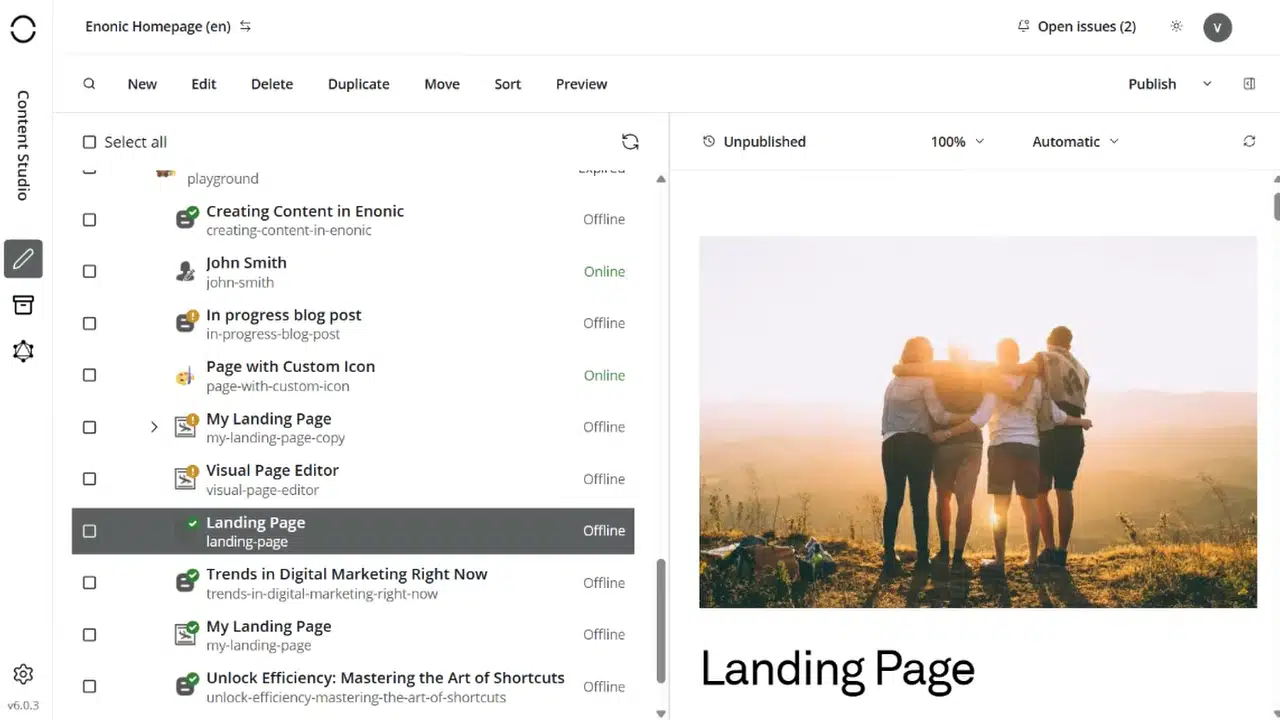This screenshot has width=1280, height=720.
Task: Open settings gear in left sidebar
Action: [23, 674]
